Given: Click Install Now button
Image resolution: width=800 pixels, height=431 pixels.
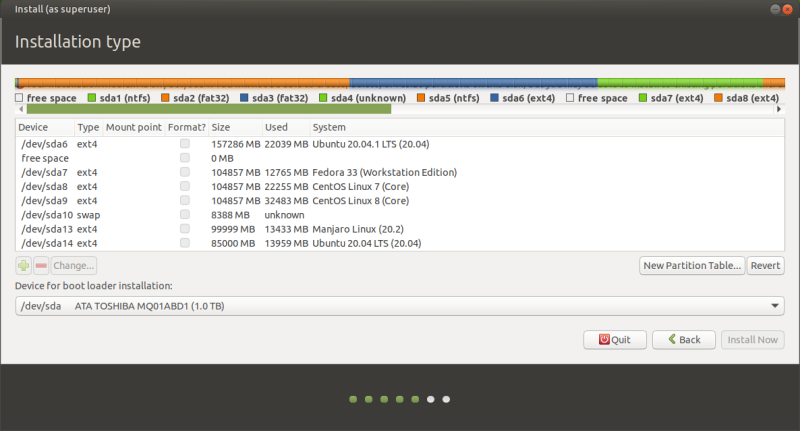Looking at the screenshot, I should tap(753, 340).
